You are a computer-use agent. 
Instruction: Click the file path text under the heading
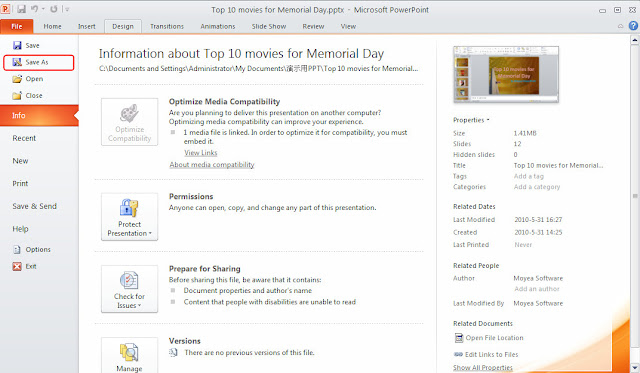tap(258, 69)
